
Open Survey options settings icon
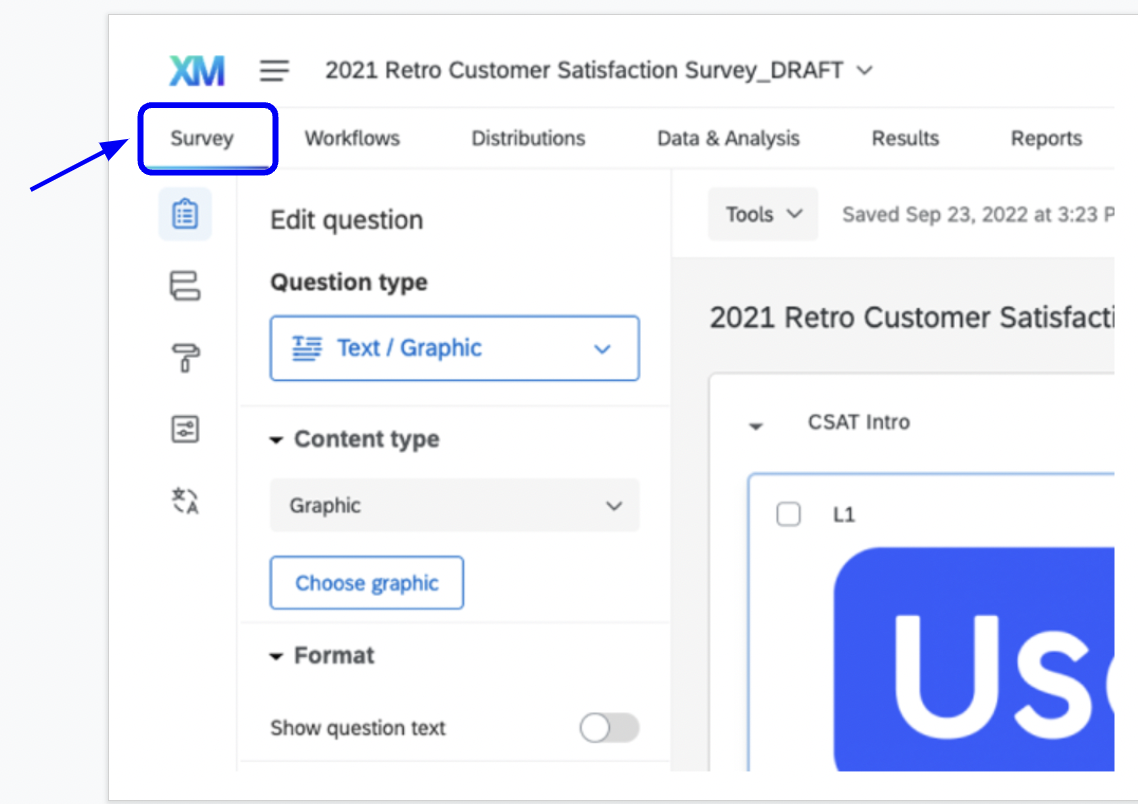186,430
